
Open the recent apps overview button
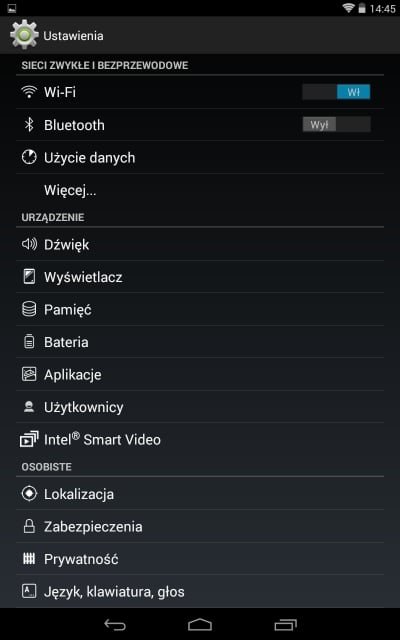pyautogui.click(x=285, y=624)
